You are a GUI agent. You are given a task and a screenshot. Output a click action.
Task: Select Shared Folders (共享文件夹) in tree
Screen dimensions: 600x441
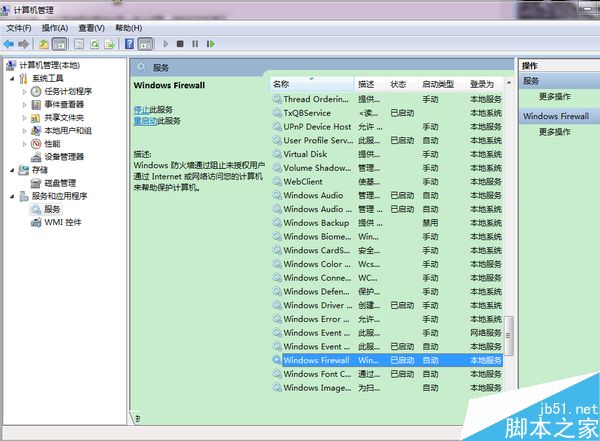[x=64, y=118]
